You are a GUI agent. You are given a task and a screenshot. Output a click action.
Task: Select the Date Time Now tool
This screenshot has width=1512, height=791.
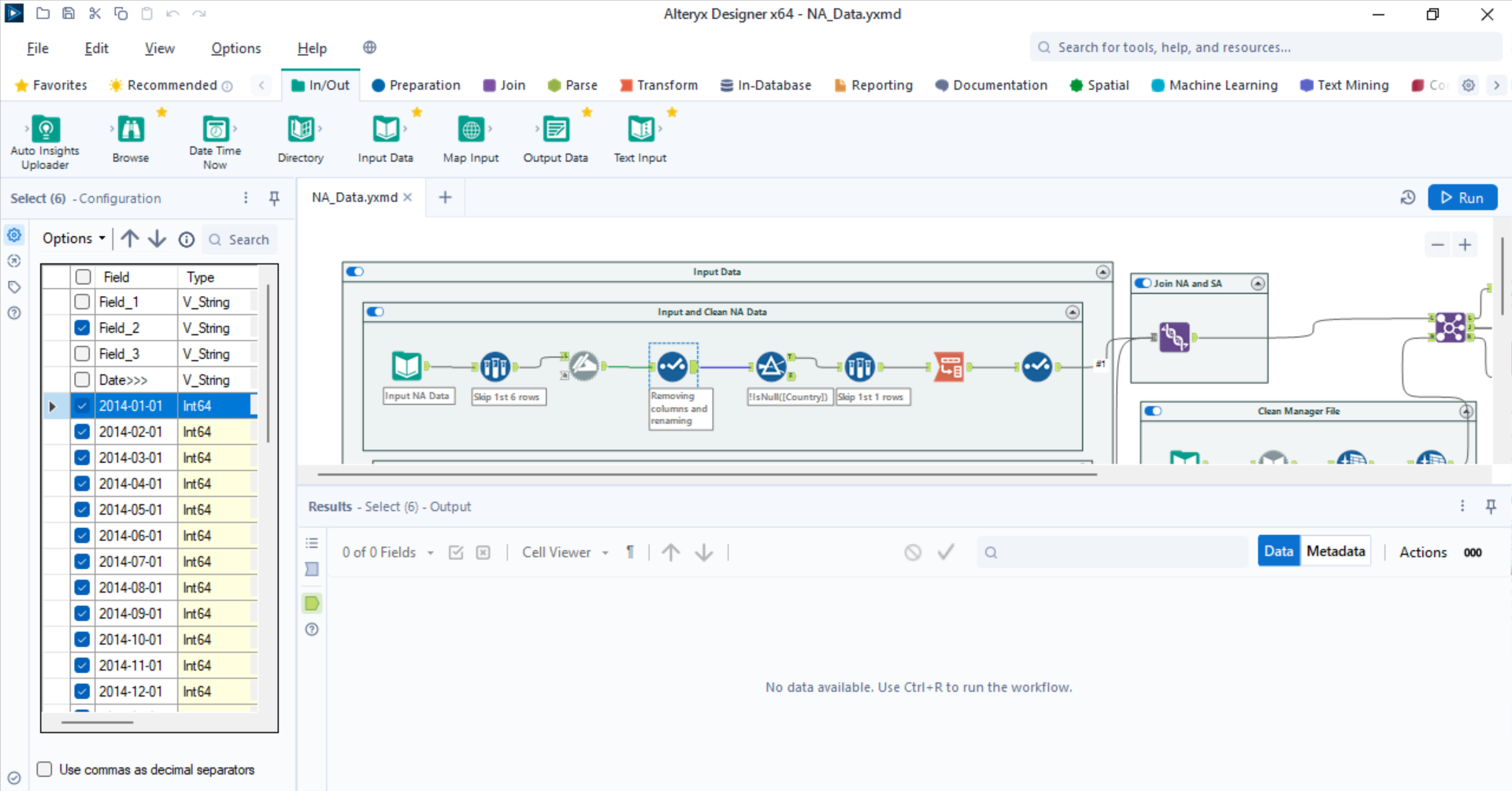tap(215, 132)
